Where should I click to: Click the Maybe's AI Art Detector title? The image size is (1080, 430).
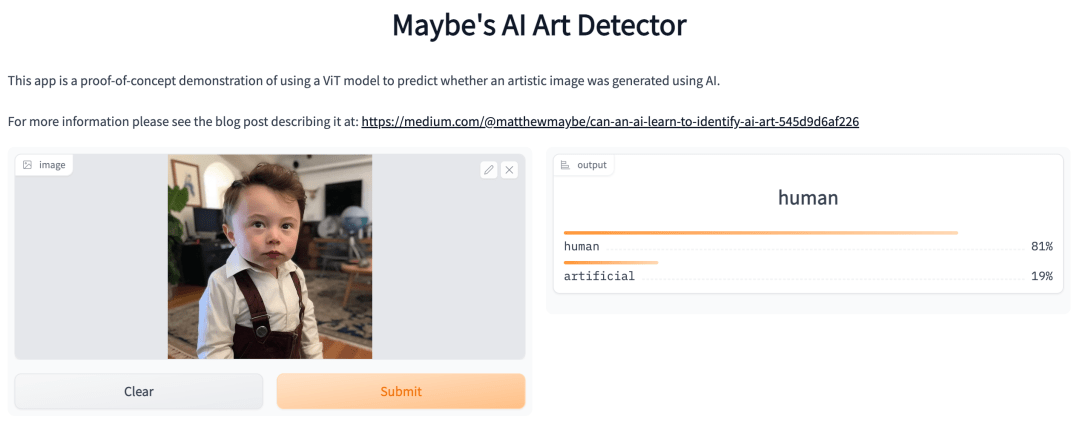tap(539, 25)
